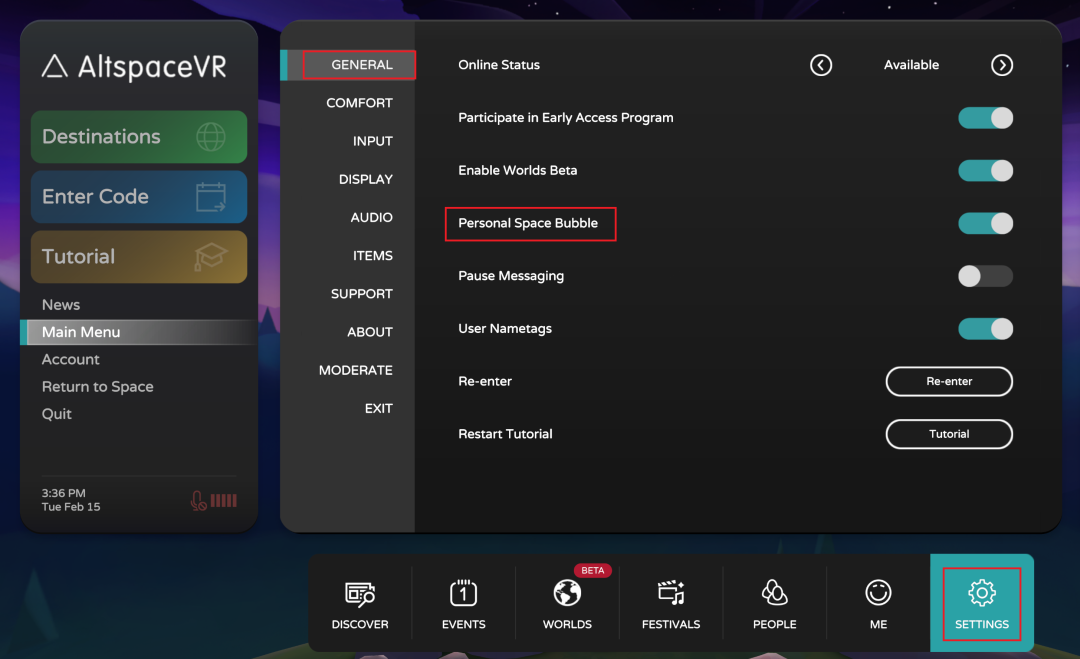1080x659 pixels.
Task: Click the Participate in Early Access Program label
Action: point(565,118)
